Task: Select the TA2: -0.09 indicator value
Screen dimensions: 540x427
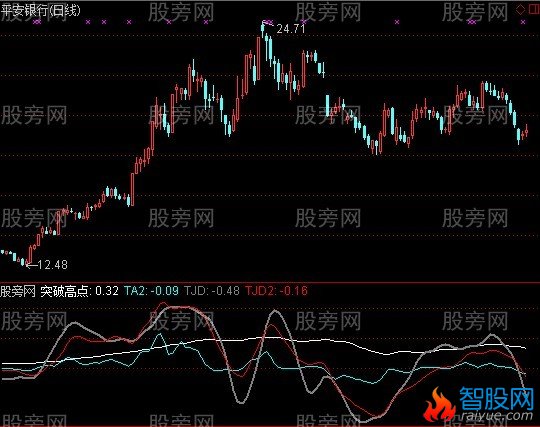Action: tap(151, 291)
